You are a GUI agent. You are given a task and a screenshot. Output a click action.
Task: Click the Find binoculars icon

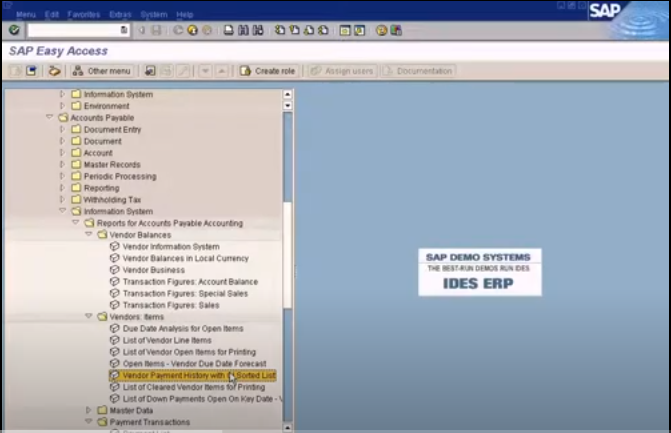point(243,30)
